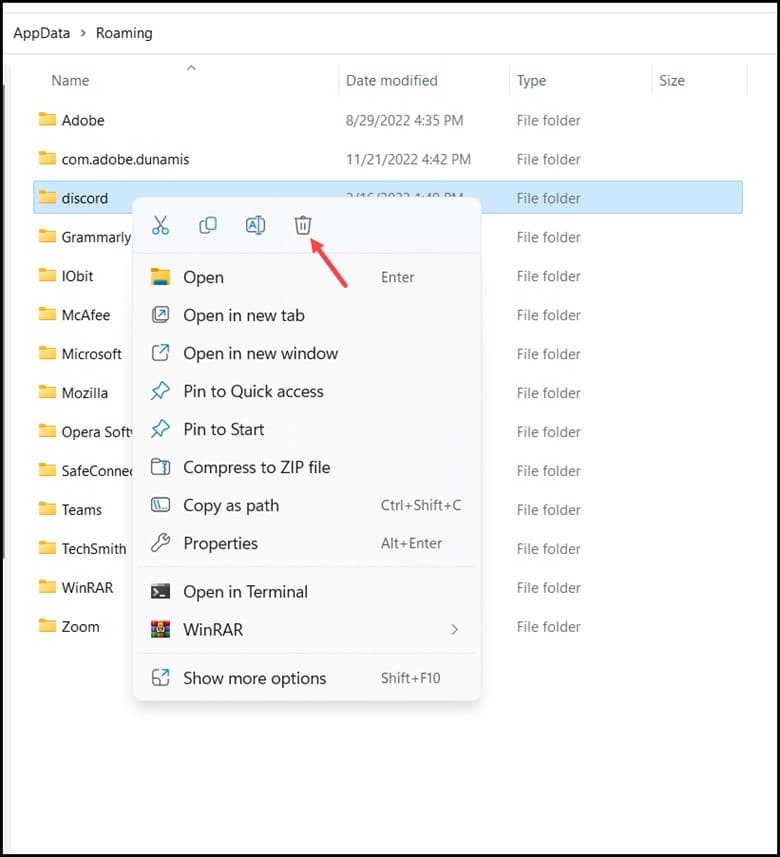Click the Rename icon in context menu
The width and height of the screenshot is (780, 857).
point(255,226)
